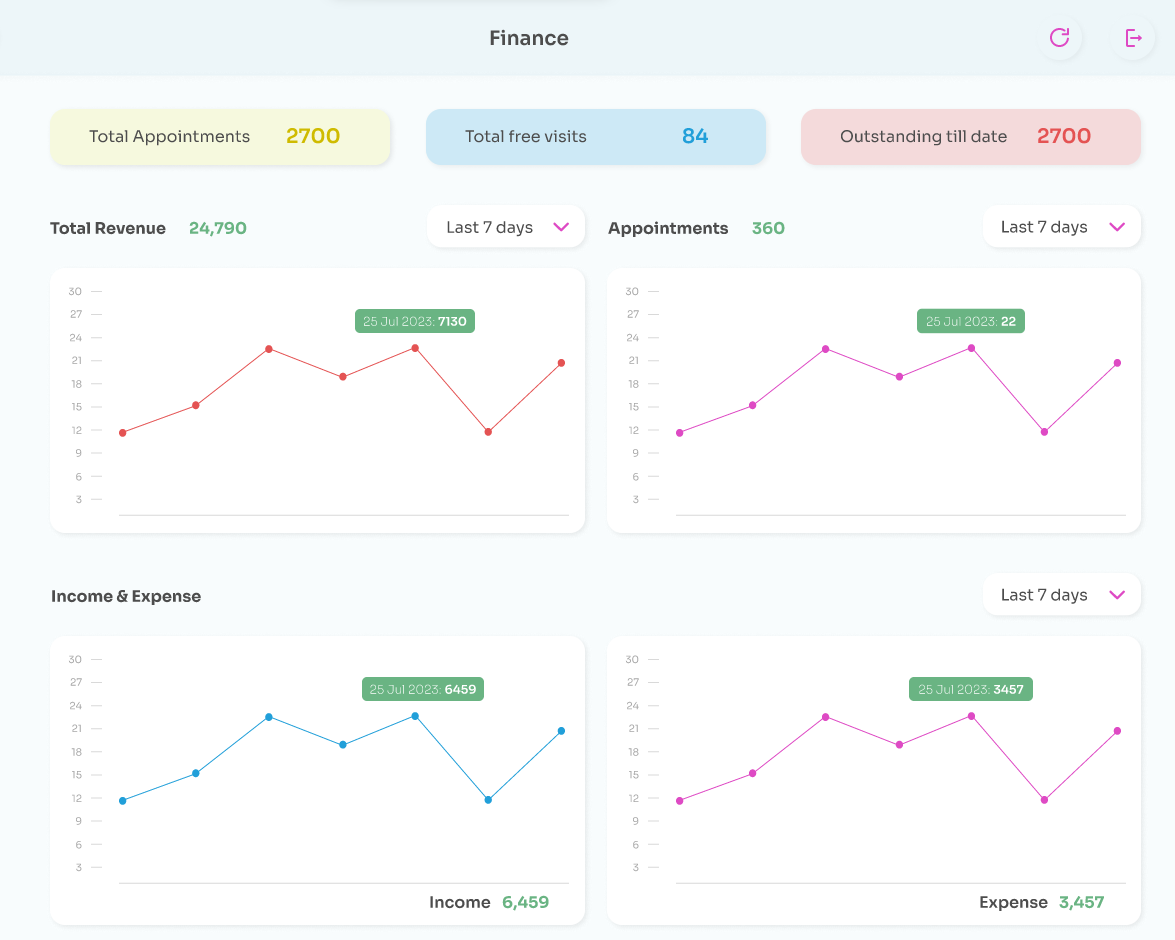Viewport: 1175px width, 940px height.
Task: Click last data point on Total Revenue chart
Action: tap(561, 363)
